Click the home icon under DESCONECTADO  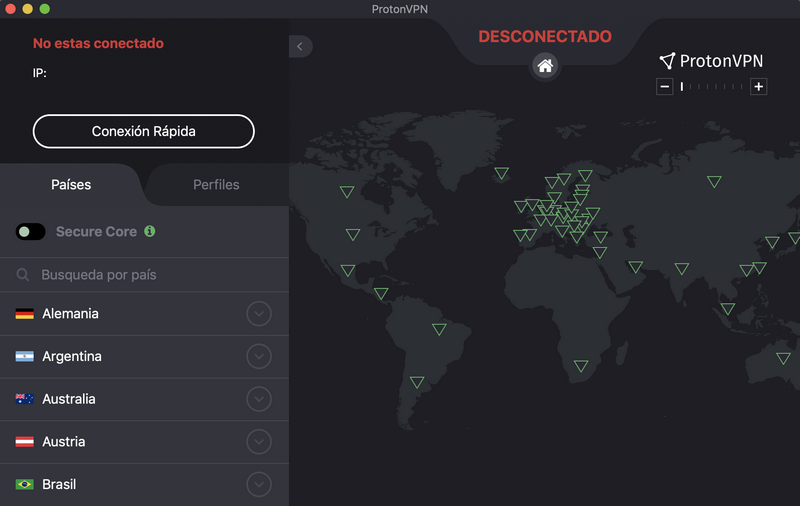[x=545, y=65]
